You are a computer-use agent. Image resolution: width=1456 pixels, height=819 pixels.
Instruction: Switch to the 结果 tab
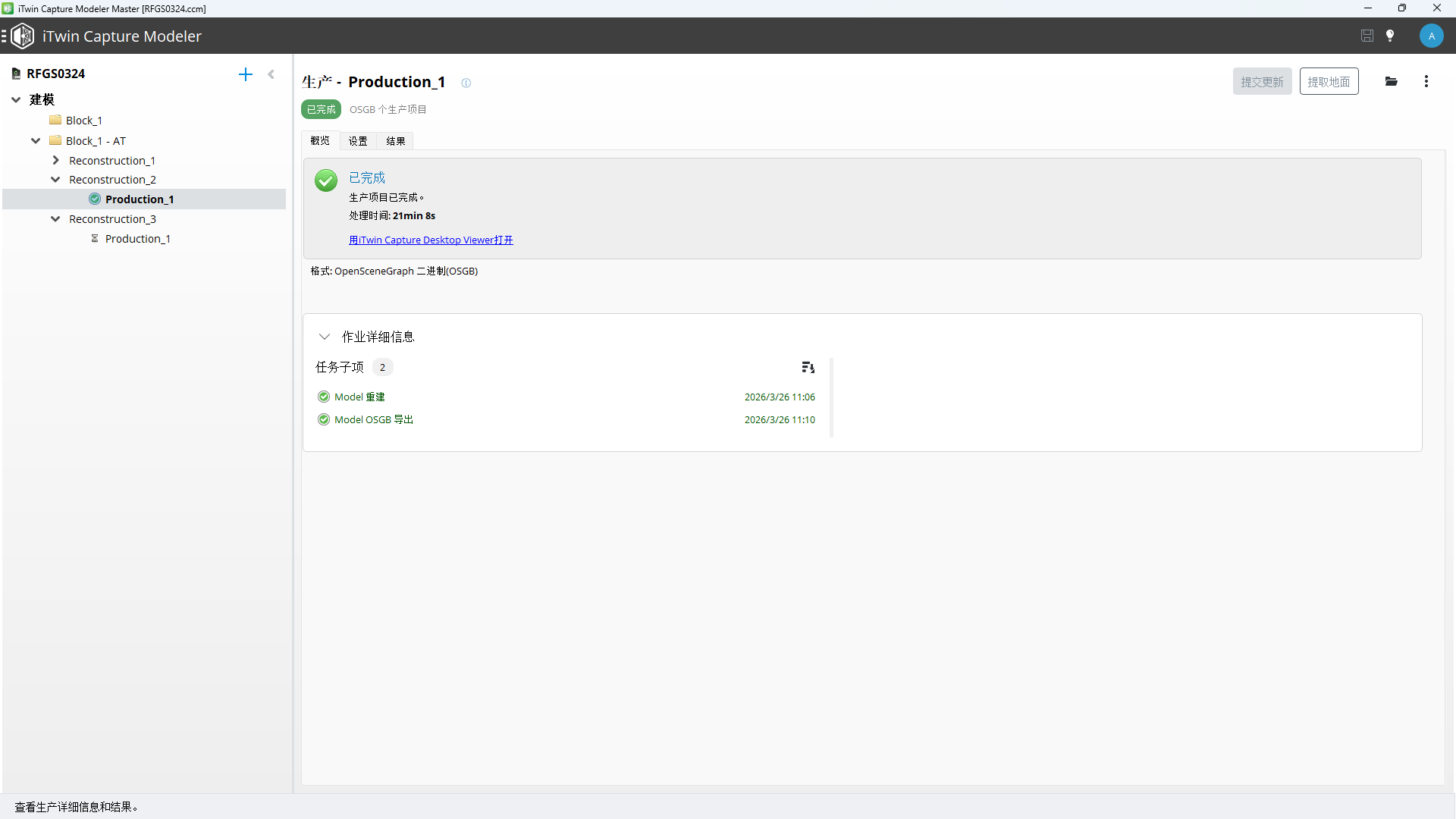point(395,141)
